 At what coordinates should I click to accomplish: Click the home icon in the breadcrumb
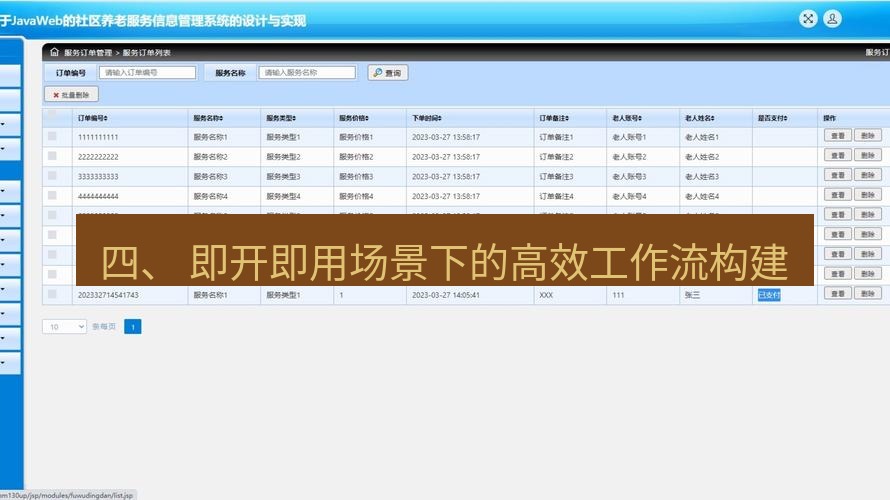54,52
